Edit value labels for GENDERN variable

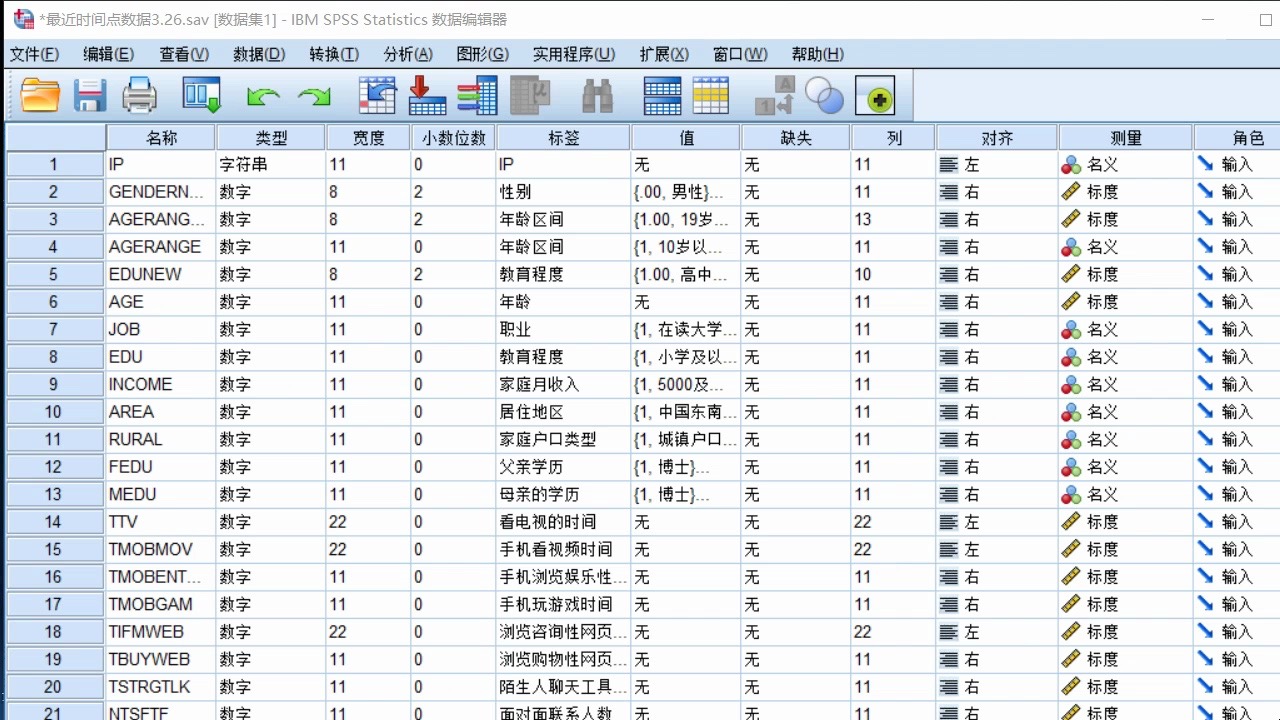pyautogui.click(x=684, y=192)
